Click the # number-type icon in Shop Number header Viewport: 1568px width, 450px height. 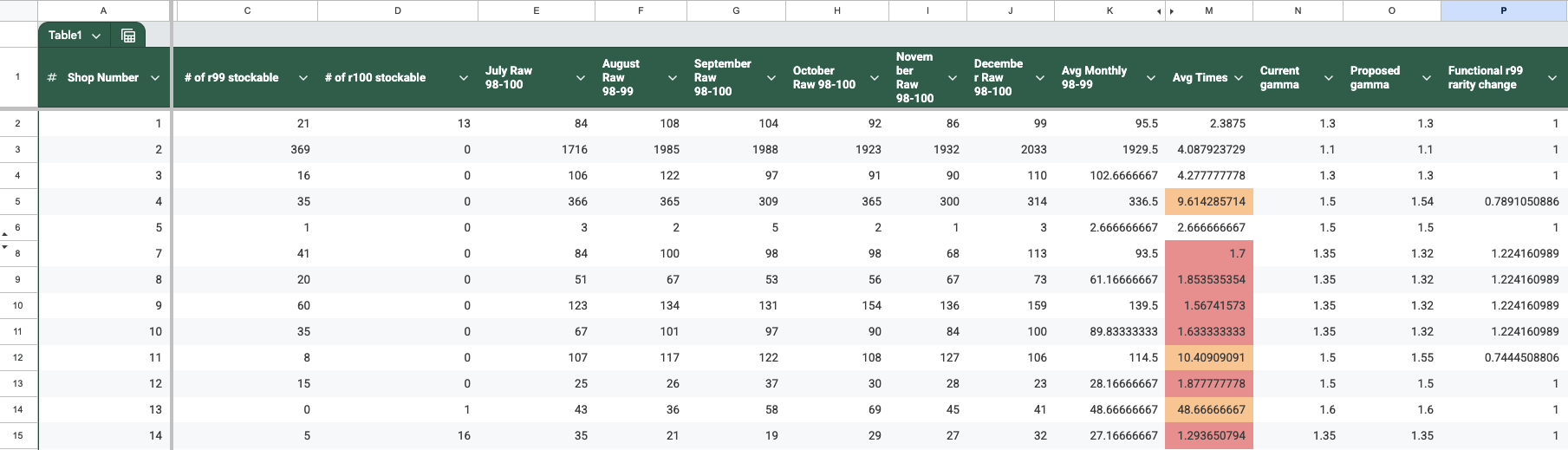(52, 77)
